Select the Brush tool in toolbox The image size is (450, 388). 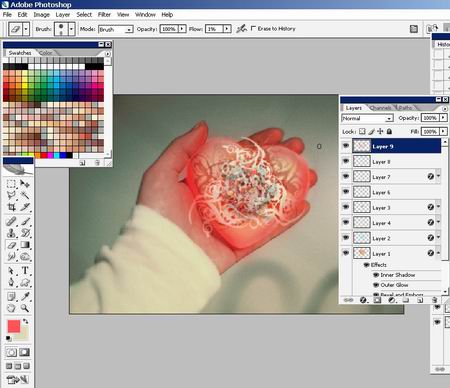pos(25,221)
